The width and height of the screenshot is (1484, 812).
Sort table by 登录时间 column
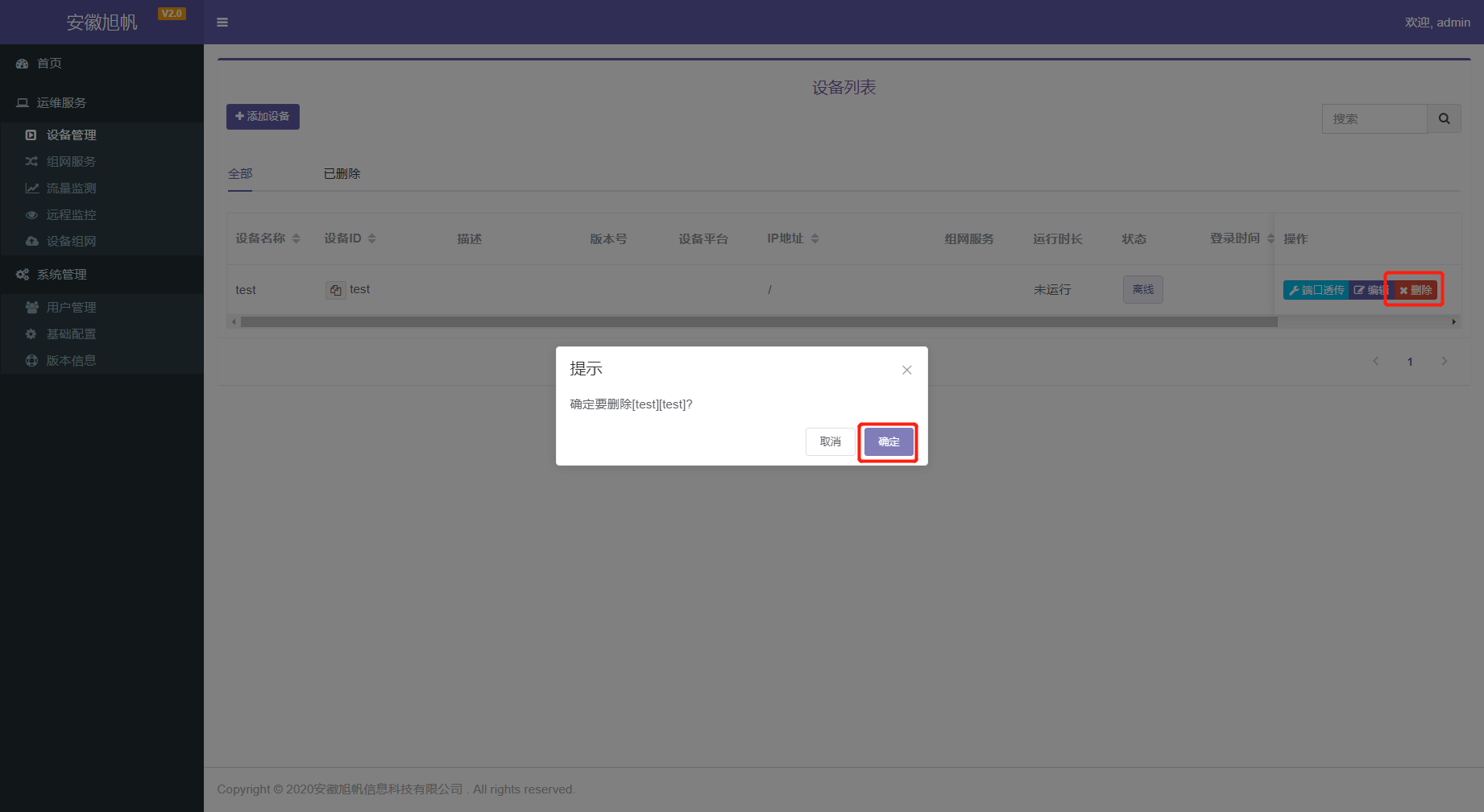[x=1271, y=238]
